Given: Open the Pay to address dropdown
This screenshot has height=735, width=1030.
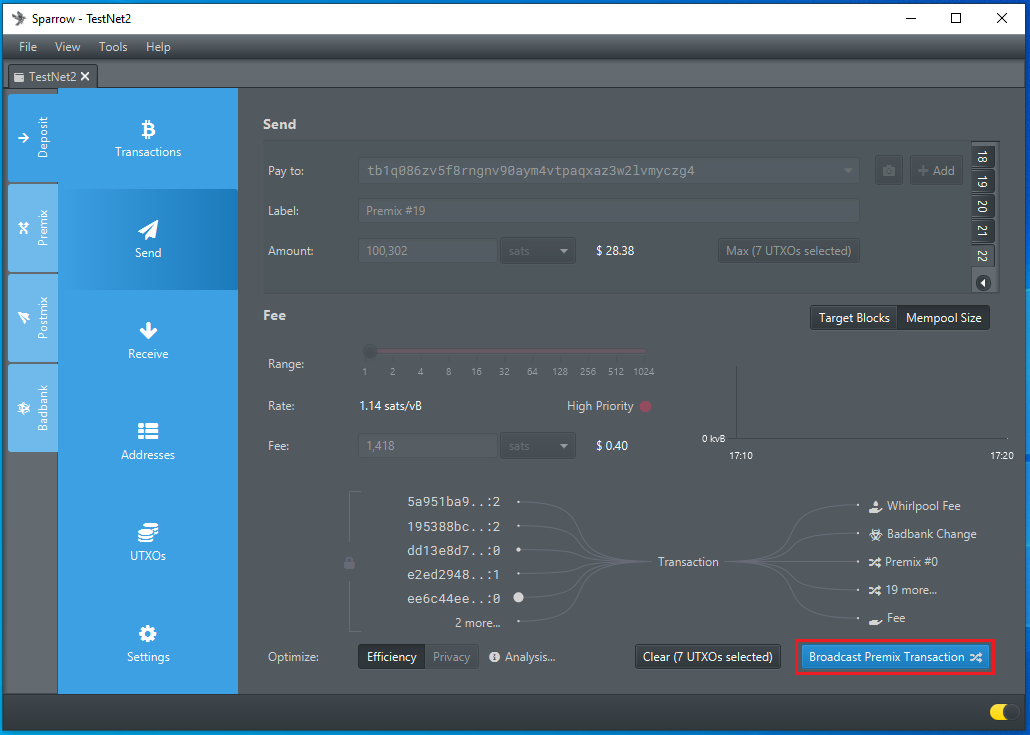Looking at the screenshot, I should 848,171.
